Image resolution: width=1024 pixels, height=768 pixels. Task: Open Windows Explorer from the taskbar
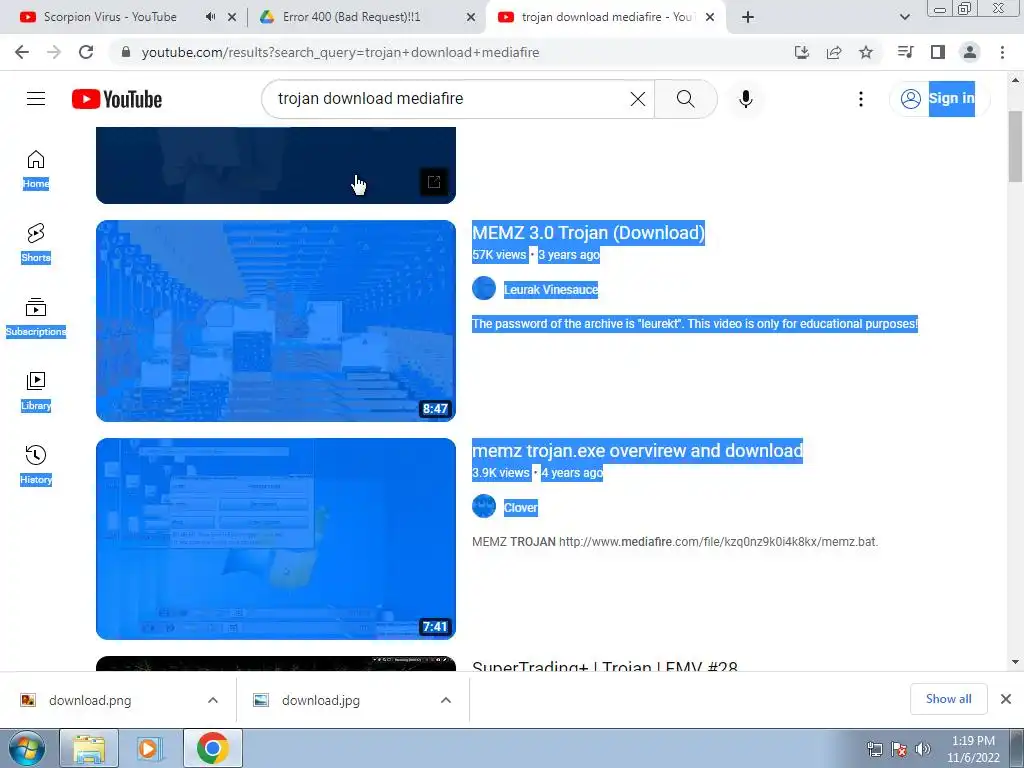pyautogui.click(x=89, y=748)
